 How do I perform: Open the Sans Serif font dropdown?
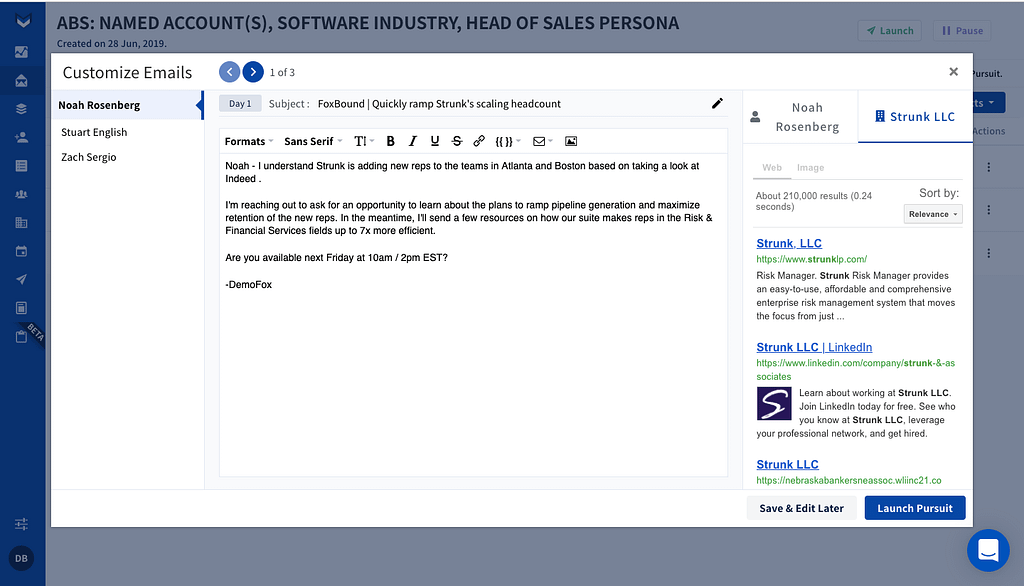[x=313, y=141]
